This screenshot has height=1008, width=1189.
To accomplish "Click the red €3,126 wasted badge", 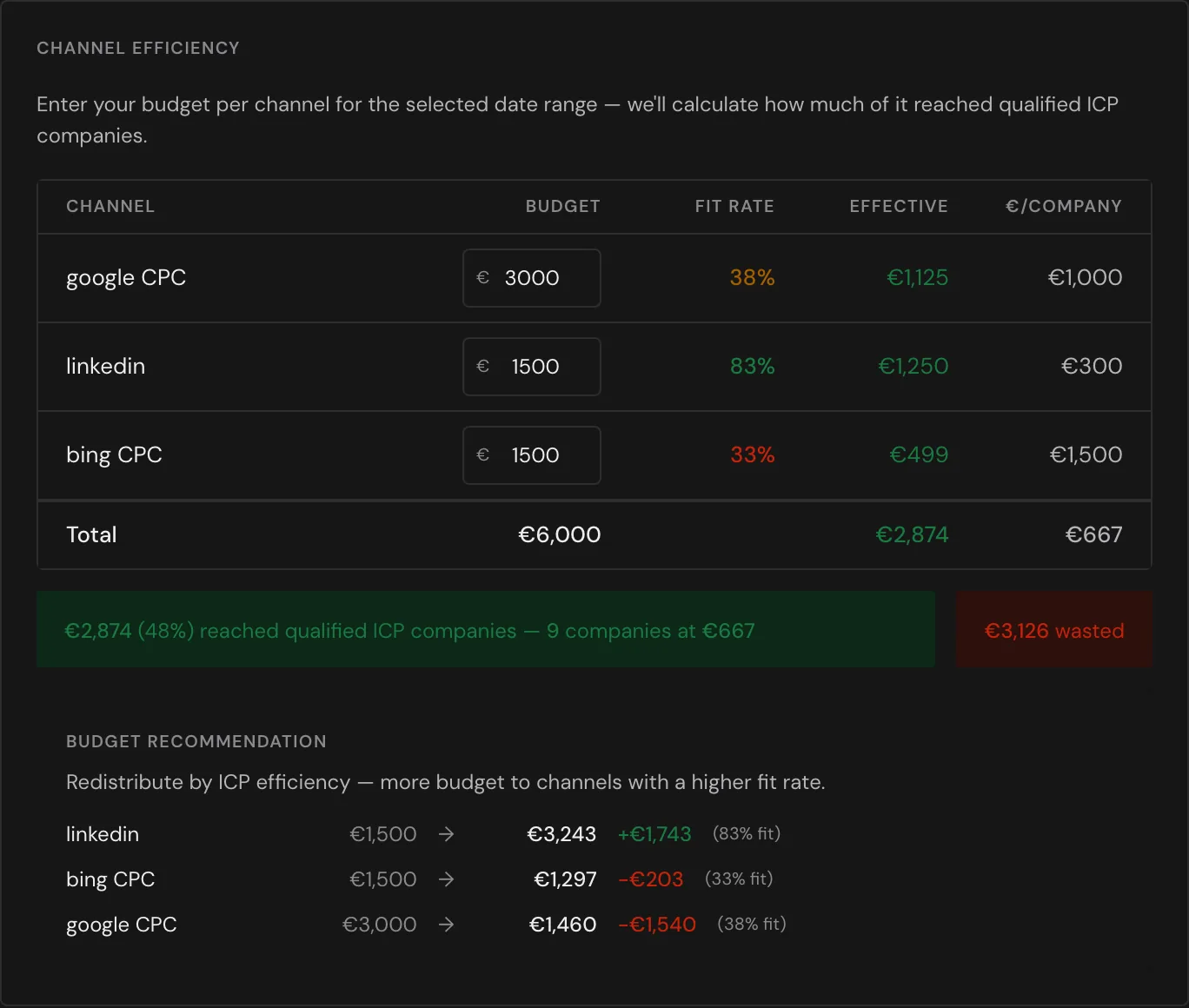I will [1054, 630].
